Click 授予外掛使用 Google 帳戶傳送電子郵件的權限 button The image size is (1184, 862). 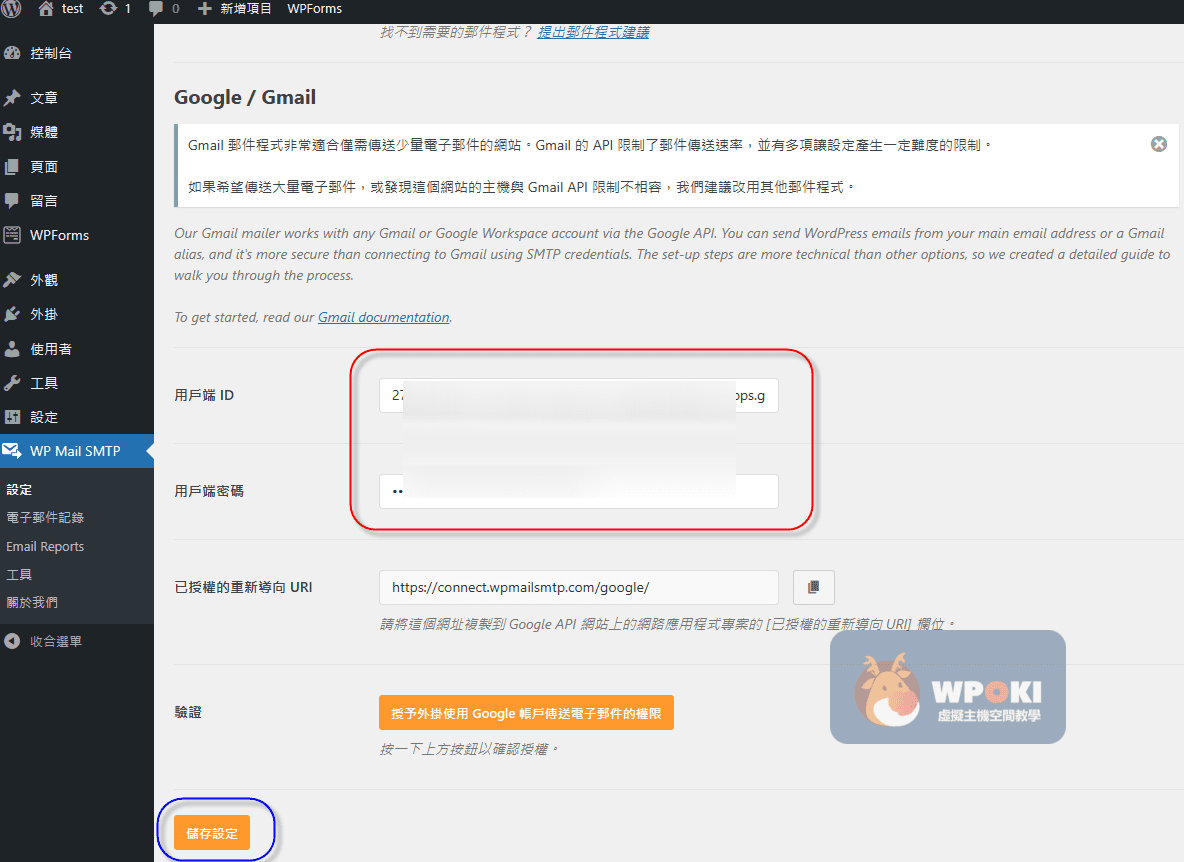tap(526, 713)
